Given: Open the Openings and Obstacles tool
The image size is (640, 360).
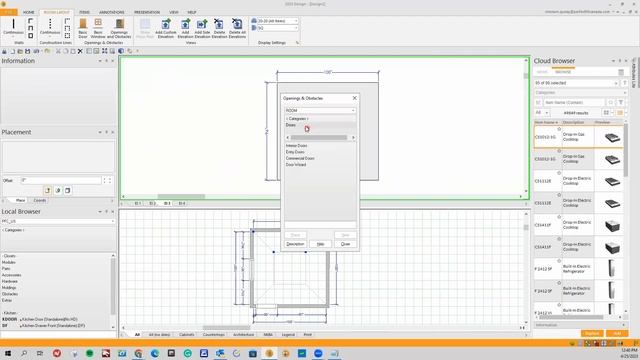Looking at the screenshot, I should (119, 28).
